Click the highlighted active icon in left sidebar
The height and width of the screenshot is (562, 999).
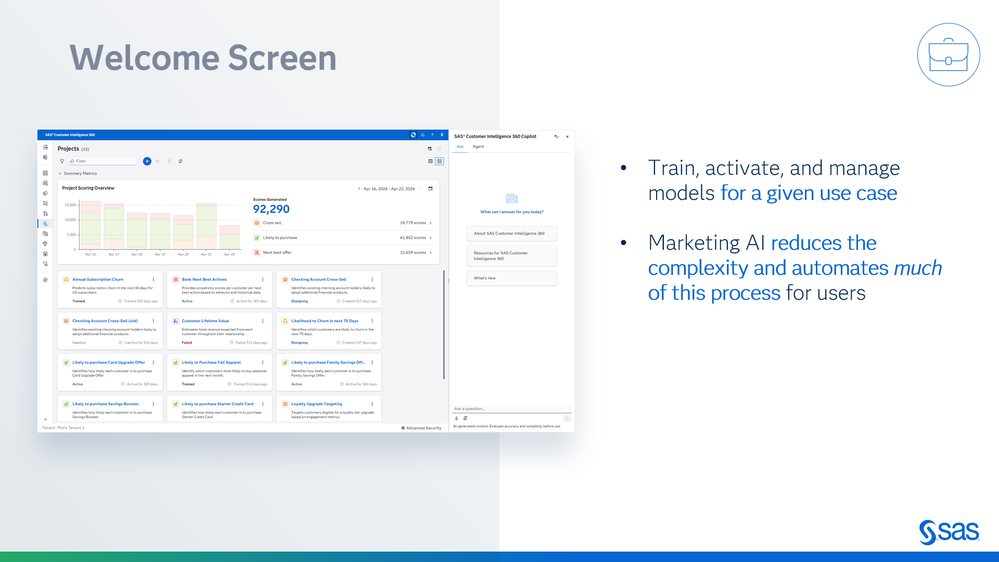tap(45, 224)
